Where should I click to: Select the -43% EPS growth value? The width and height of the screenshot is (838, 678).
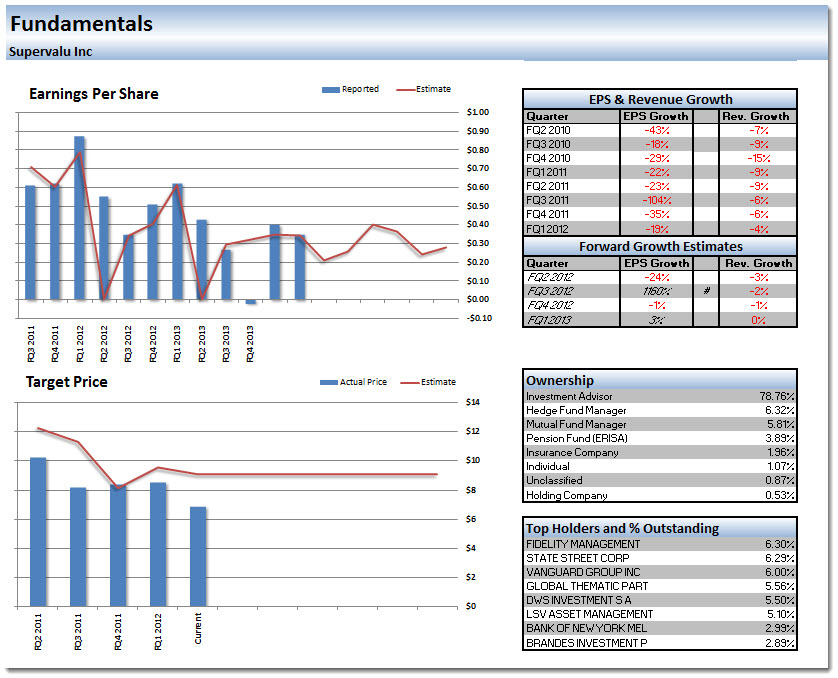656,130
